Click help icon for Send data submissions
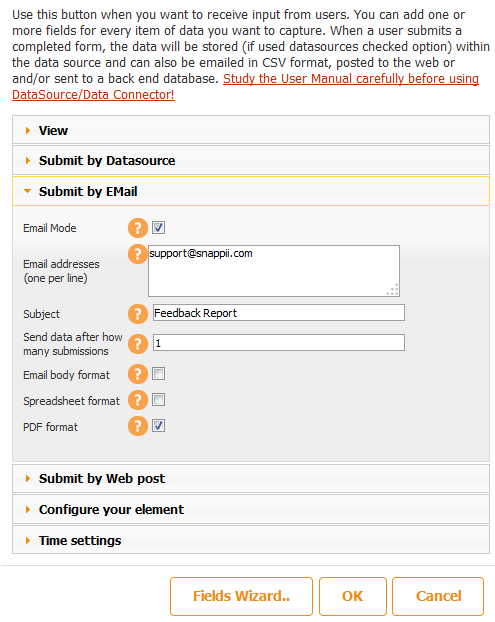The image size is (495, 622). pyautogui.click(x=138, y=344)
